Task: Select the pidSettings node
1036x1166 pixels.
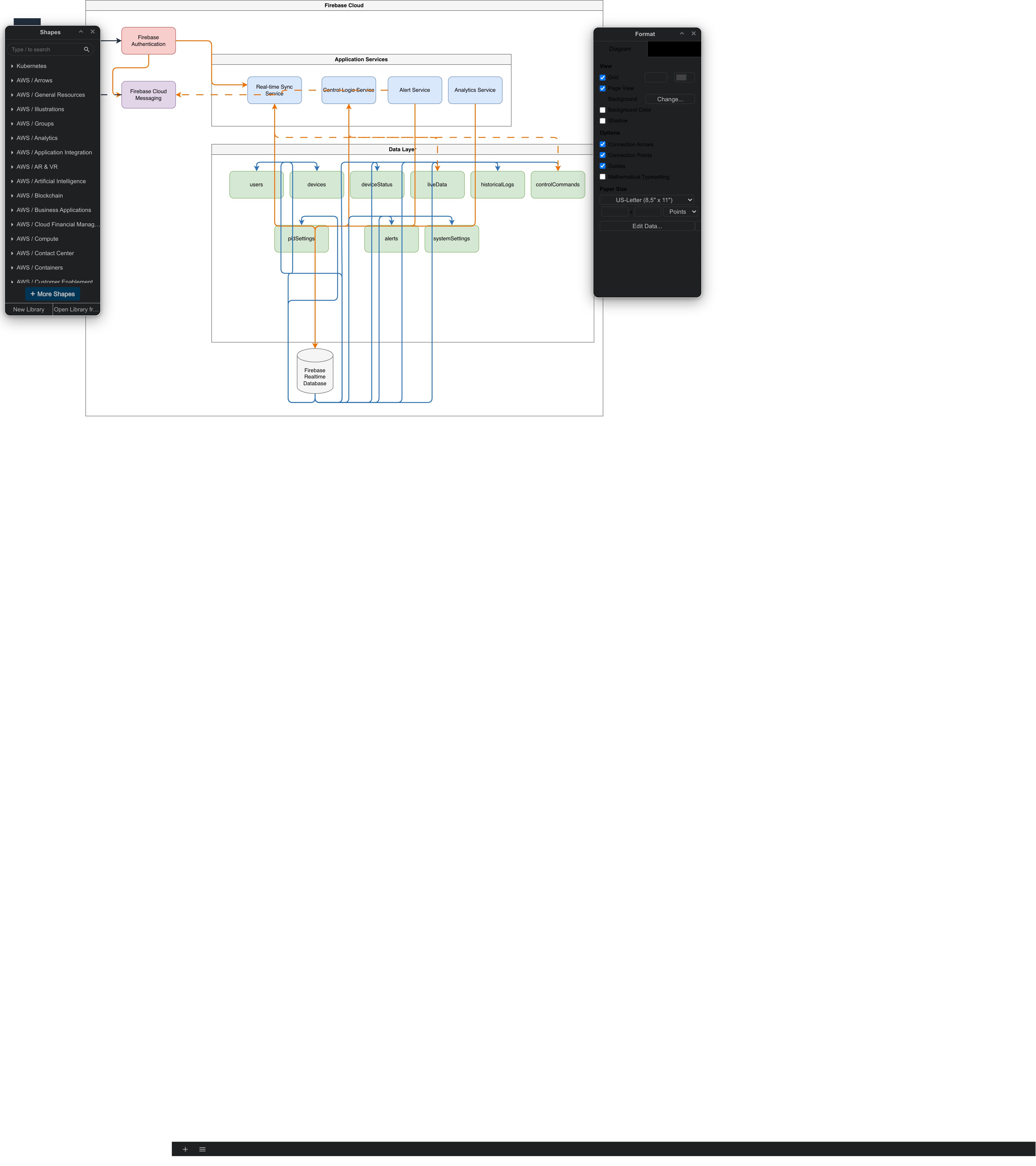Action: click(x=302, y=239)
